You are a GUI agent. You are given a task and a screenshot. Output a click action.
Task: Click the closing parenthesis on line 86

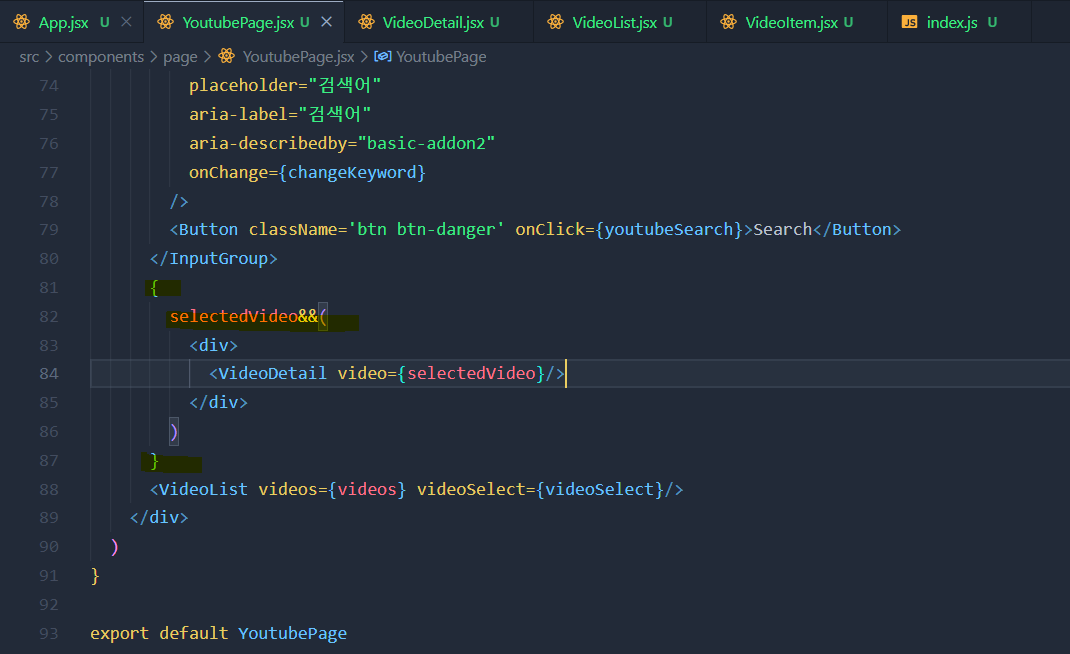coord(174,432)
